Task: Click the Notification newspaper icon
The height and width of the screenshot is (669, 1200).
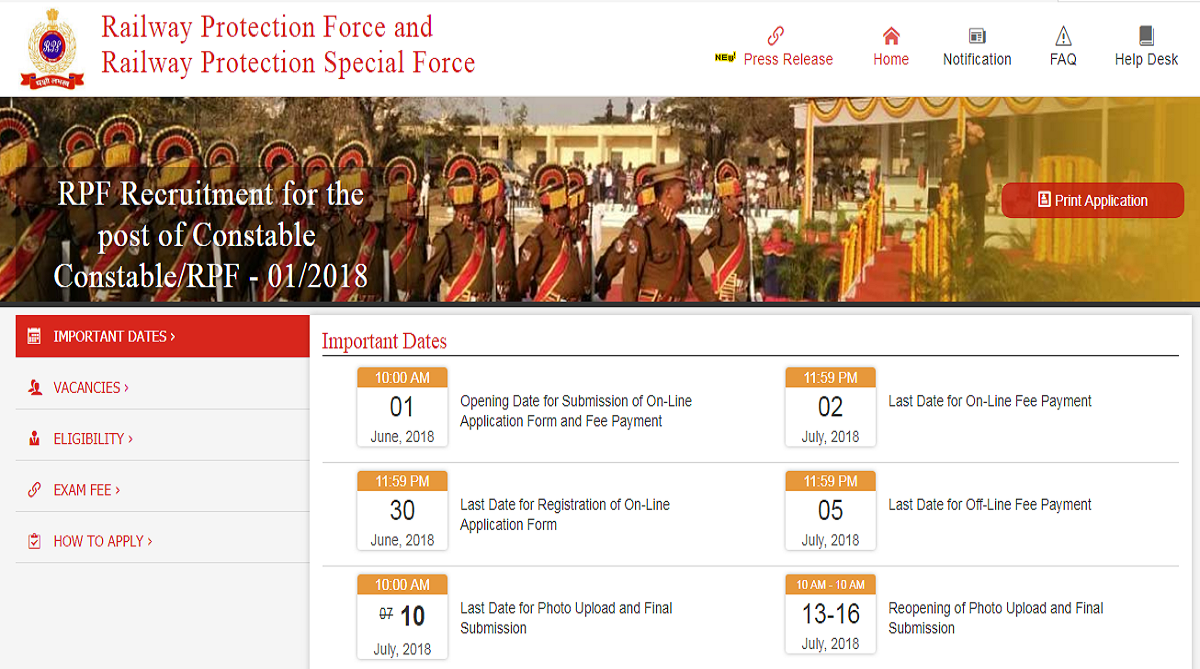Action: tap(977, 36)
